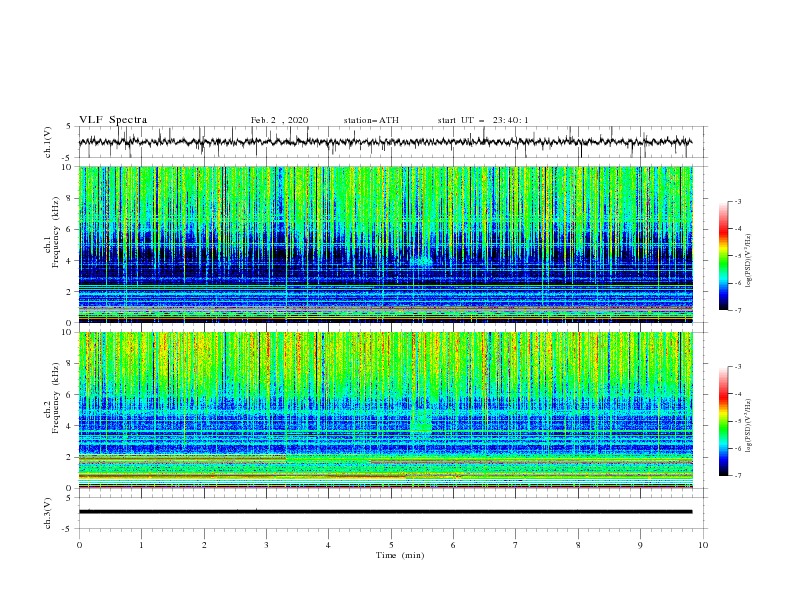The image size is (792, 612).
Task: Click the "0" tick on the time axis
Action: pos(79,545)
